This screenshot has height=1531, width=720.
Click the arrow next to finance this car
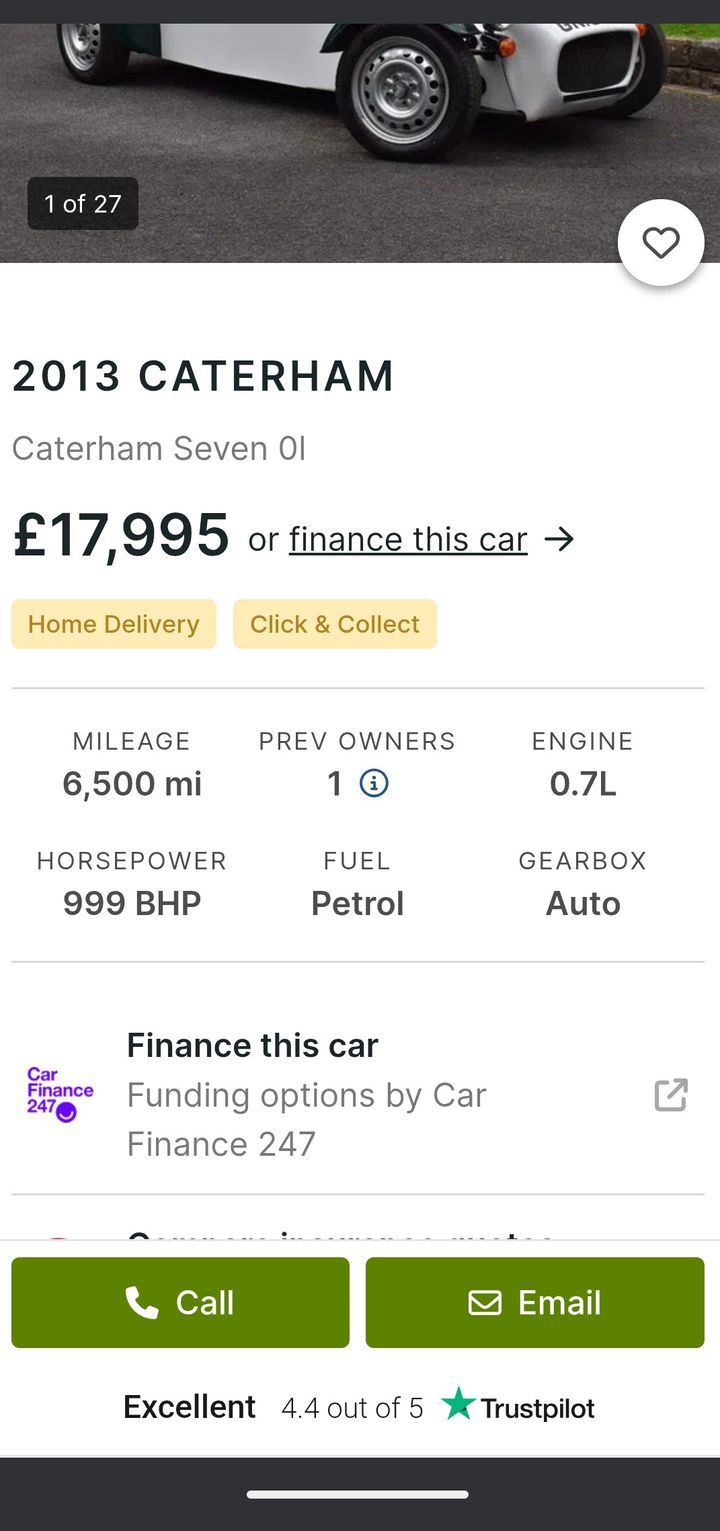[x=560, y=540]
